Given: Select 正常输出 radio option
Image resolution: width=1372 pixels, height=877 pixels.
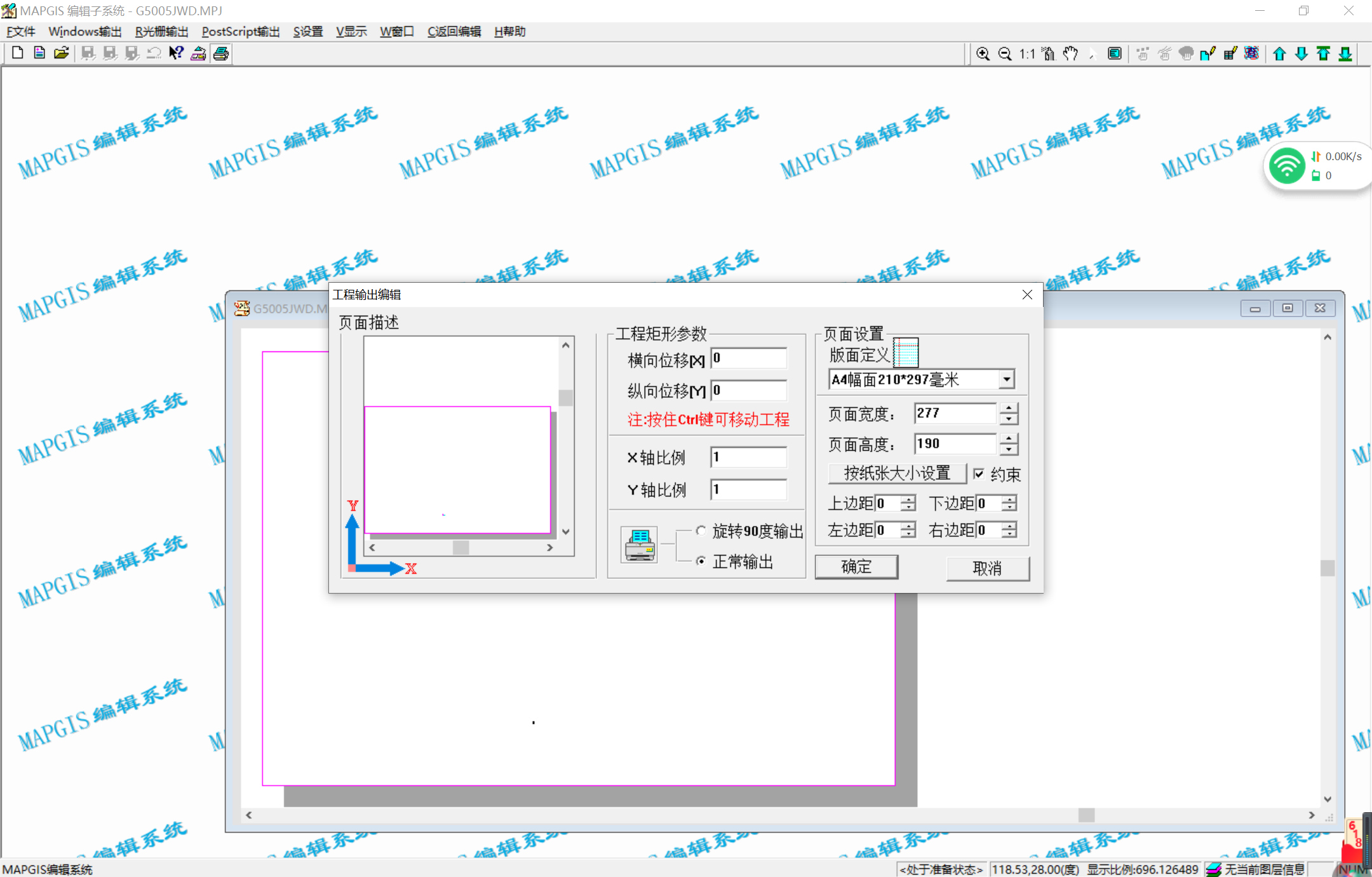Looking at the screenshot, I should point(701,561).
